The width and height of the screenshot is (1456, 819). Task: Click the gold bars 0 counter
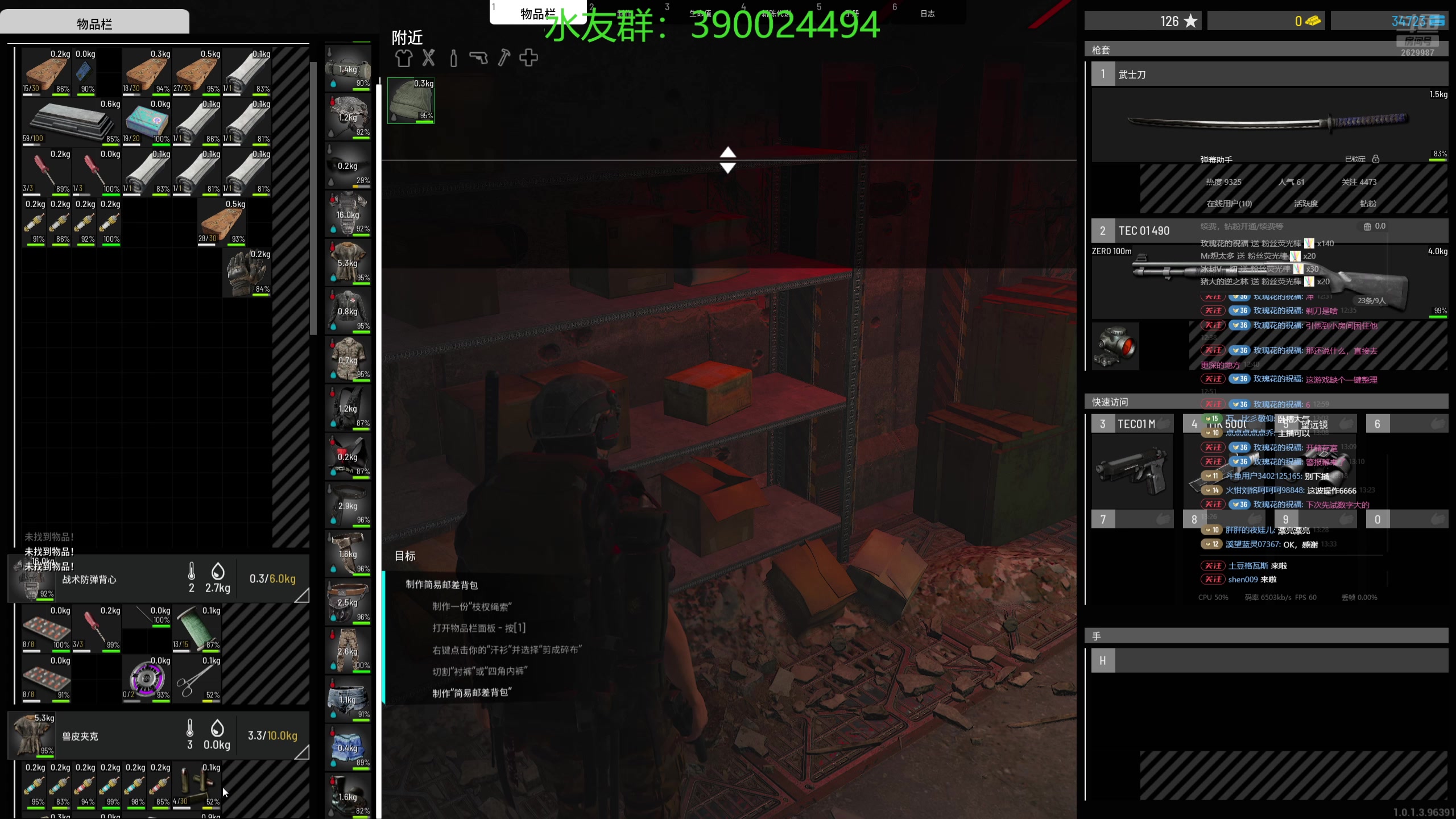(1265, 21)
